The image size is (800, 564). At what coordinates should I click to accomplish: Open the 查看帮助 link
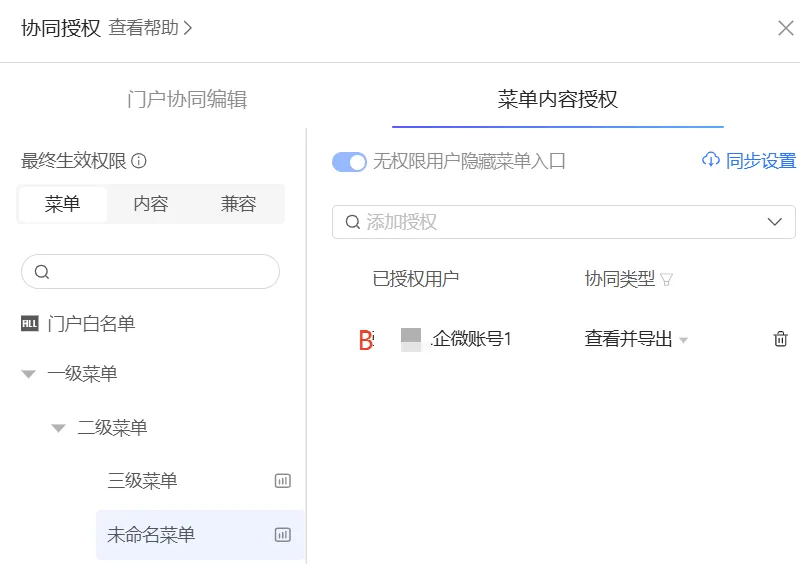150,28
